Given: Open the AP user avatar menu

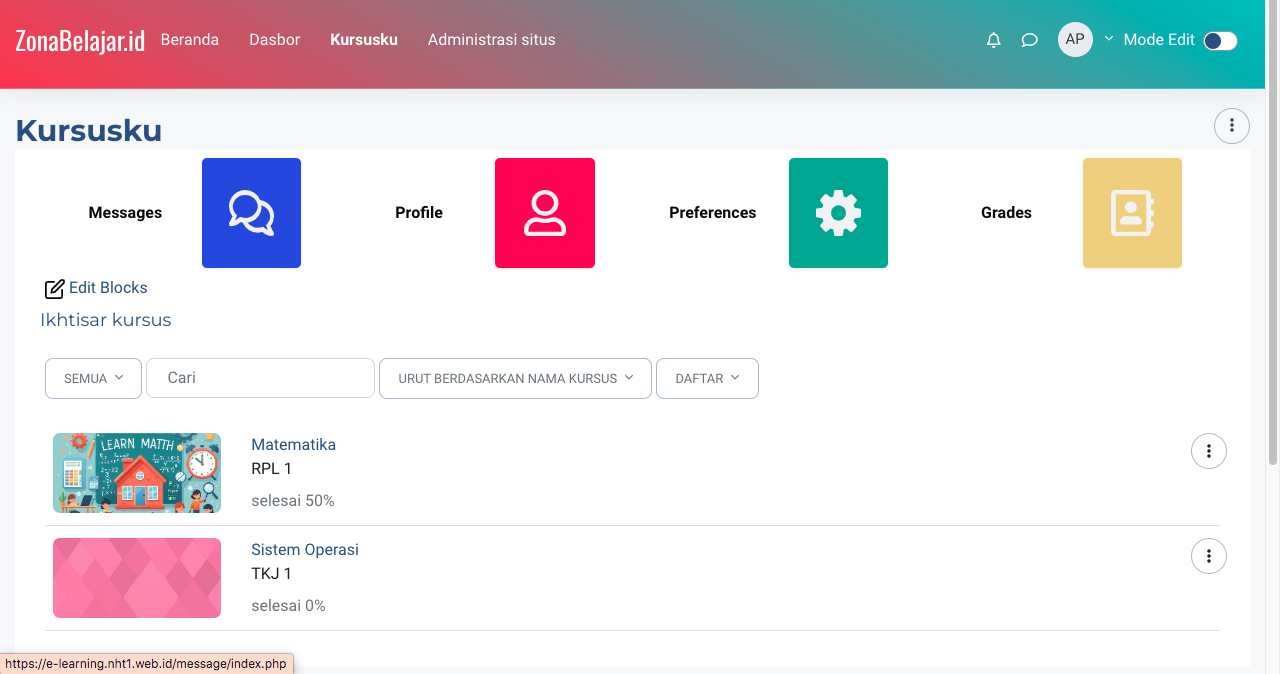Looking at the screenshot, I should point(1075,40).
